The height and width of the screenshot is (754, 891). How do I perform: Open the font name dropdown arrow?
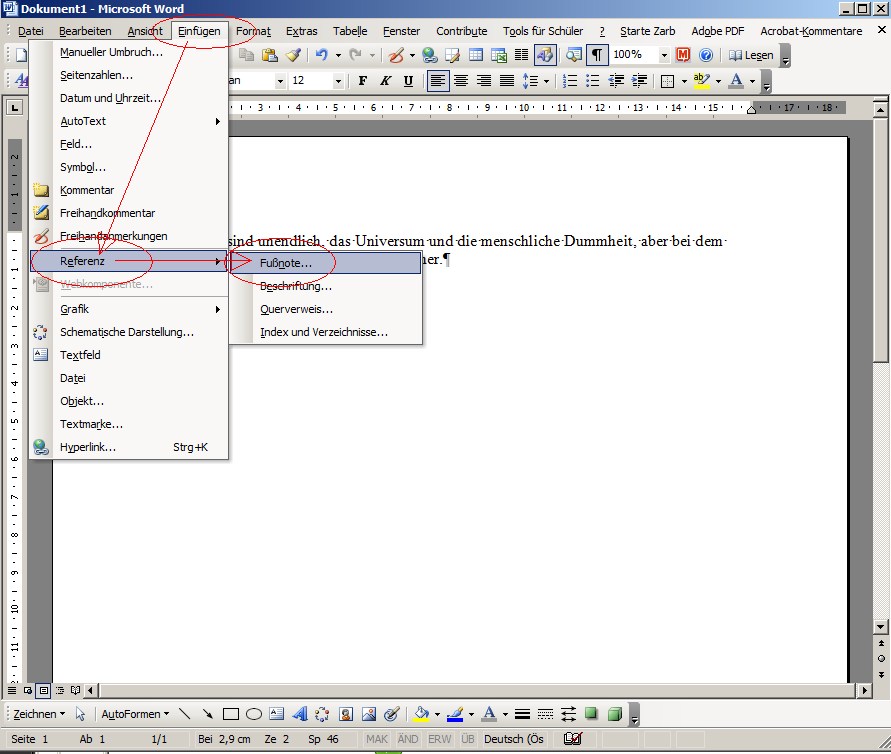(x=280, y=81)
